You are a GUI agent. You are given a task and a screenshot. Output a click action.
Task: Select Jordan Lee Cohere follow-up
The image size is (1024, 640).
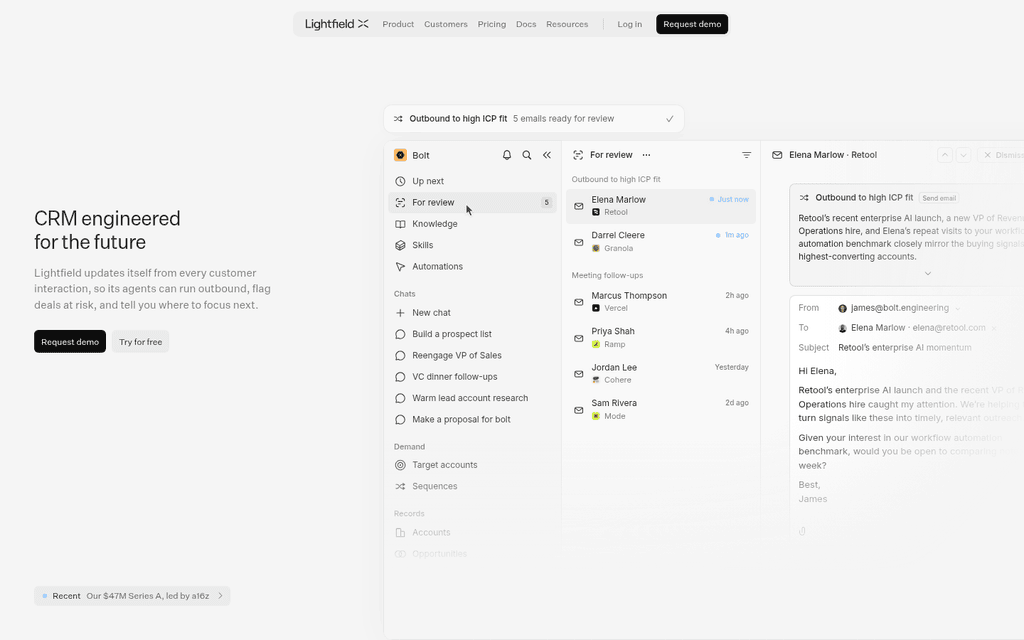(x=661, y=374)
